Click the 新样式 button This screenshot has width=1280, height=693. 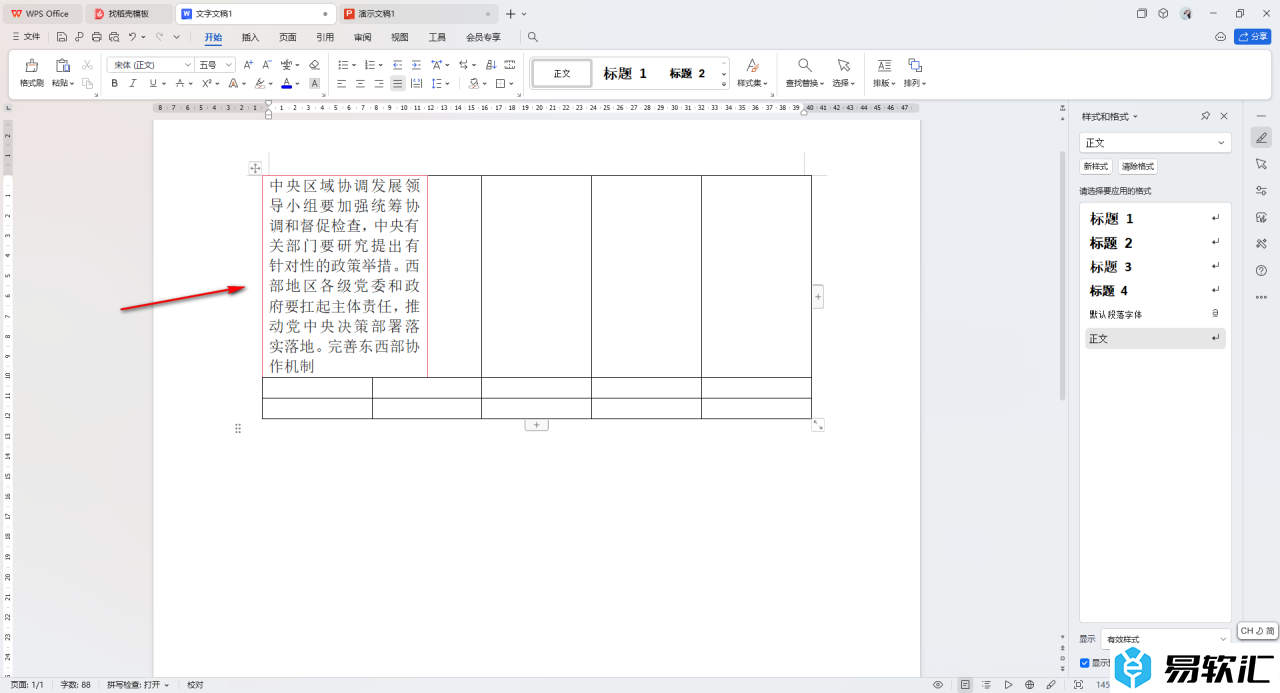pos(1096,167)
